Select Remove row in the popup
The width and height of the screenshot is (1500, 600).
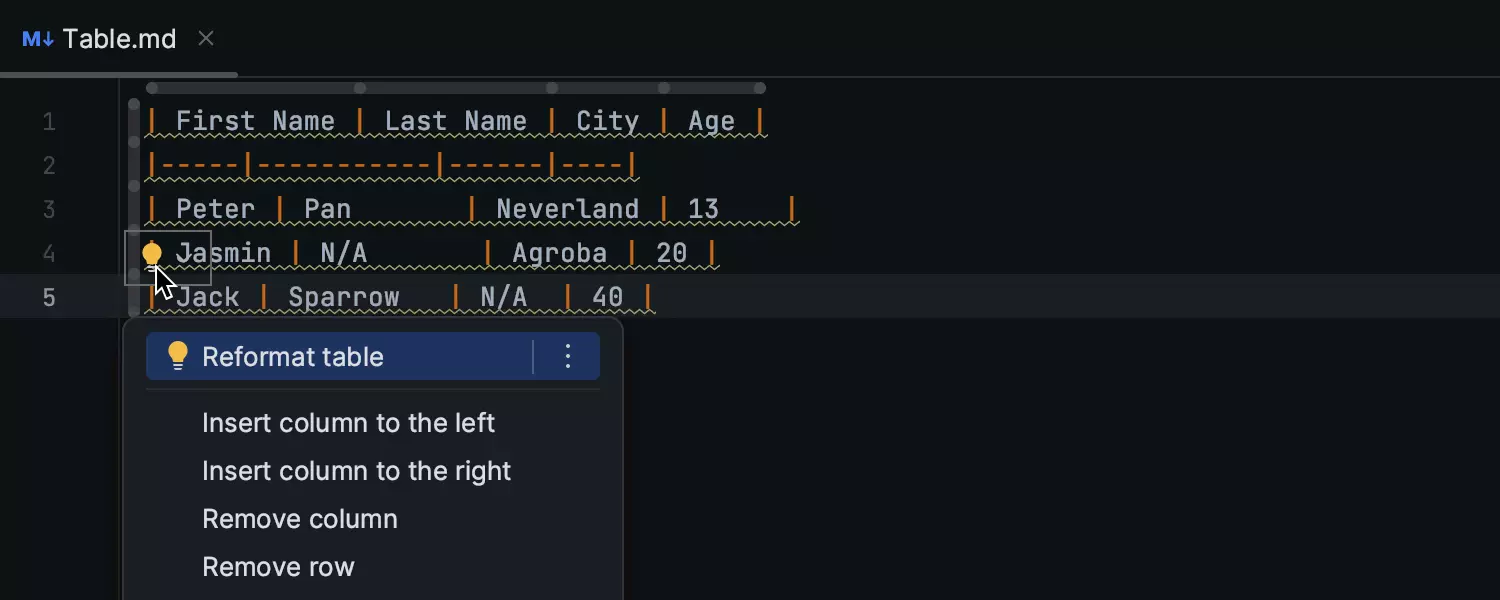tap(278, 567)
